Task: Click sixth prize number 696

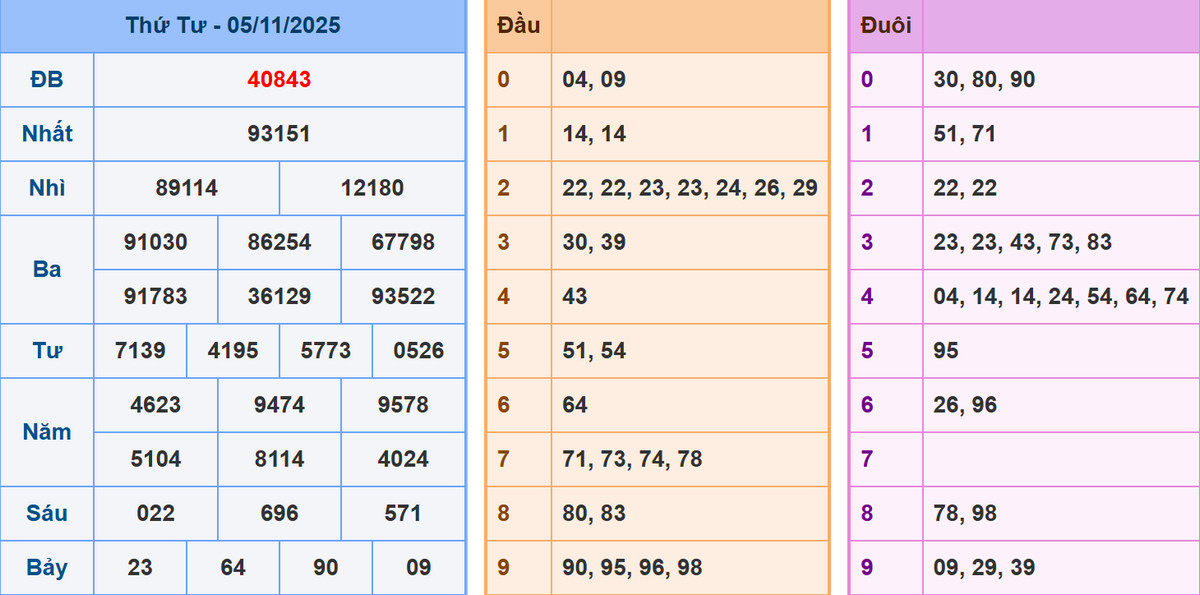Action: click(279, 513)
